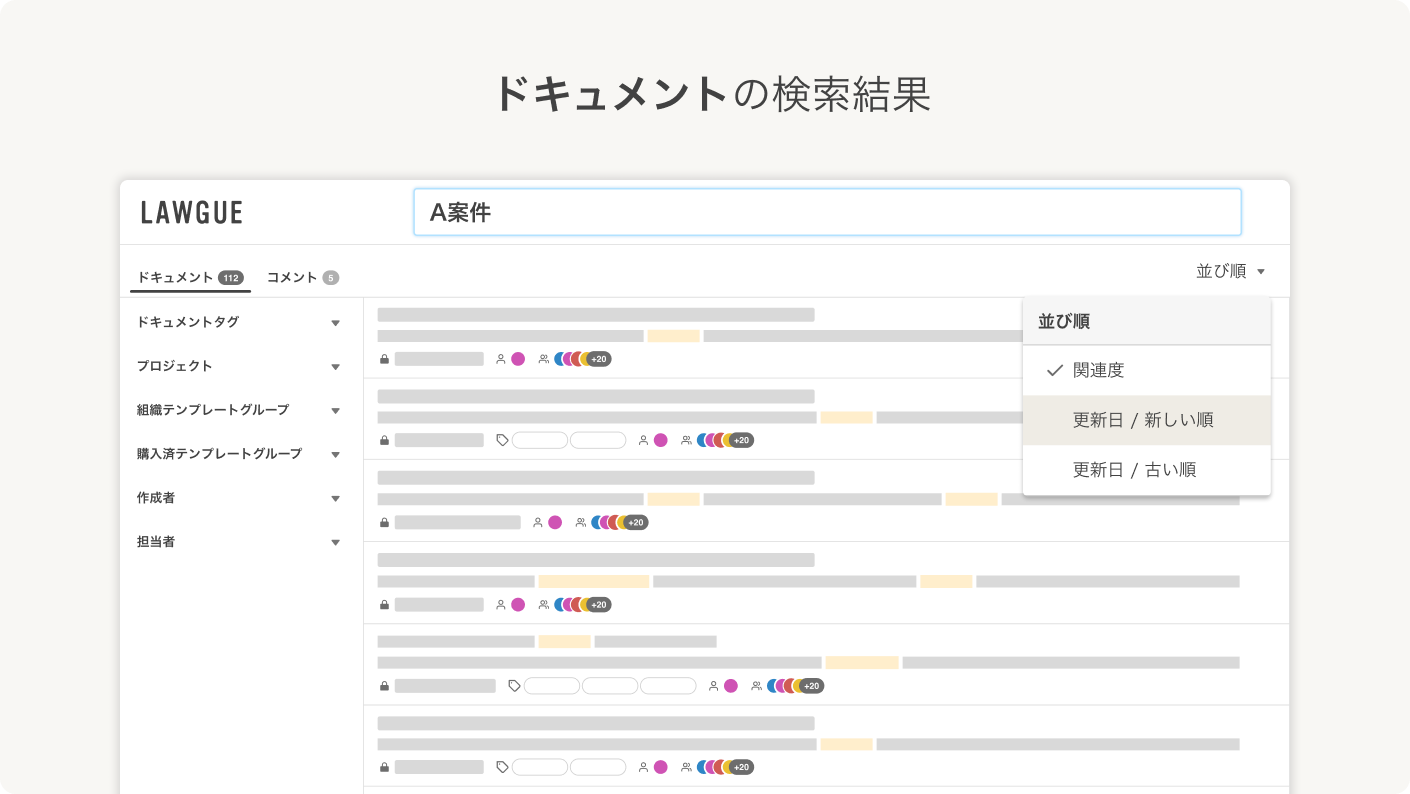Click the pink owner avatar on the first result
Screen dimensions: 1410x794
click(x=518, y=358)
